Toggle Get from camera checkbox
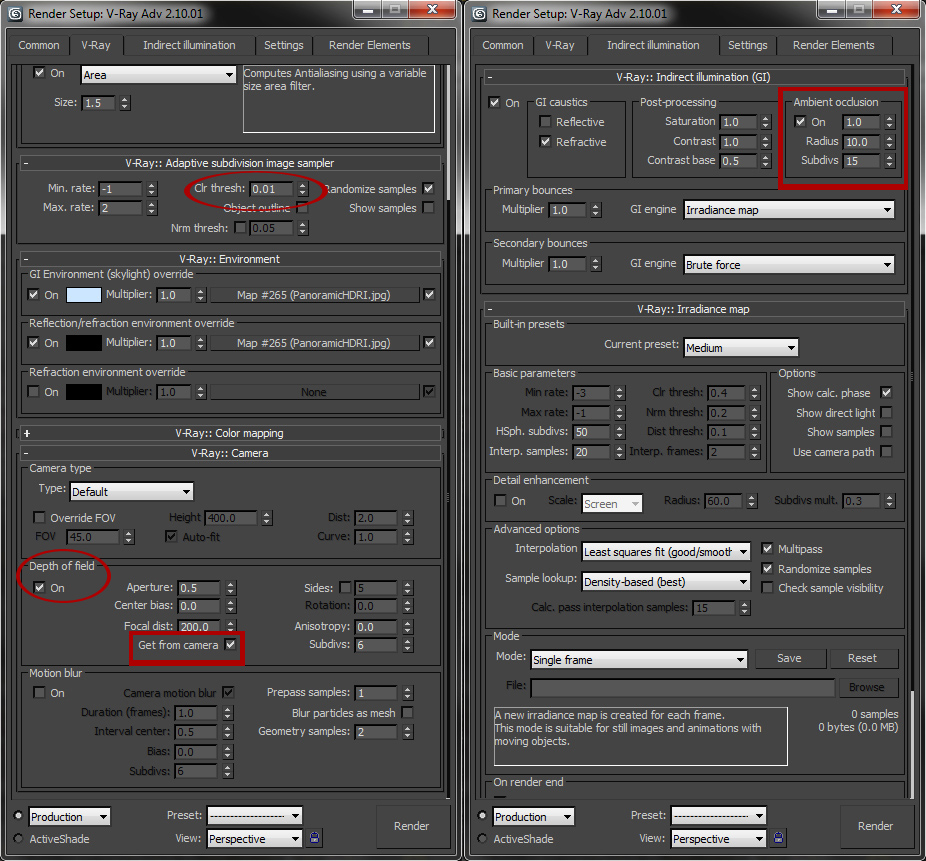The height and width of the screenshot is (861, 926). pos(230,644)
